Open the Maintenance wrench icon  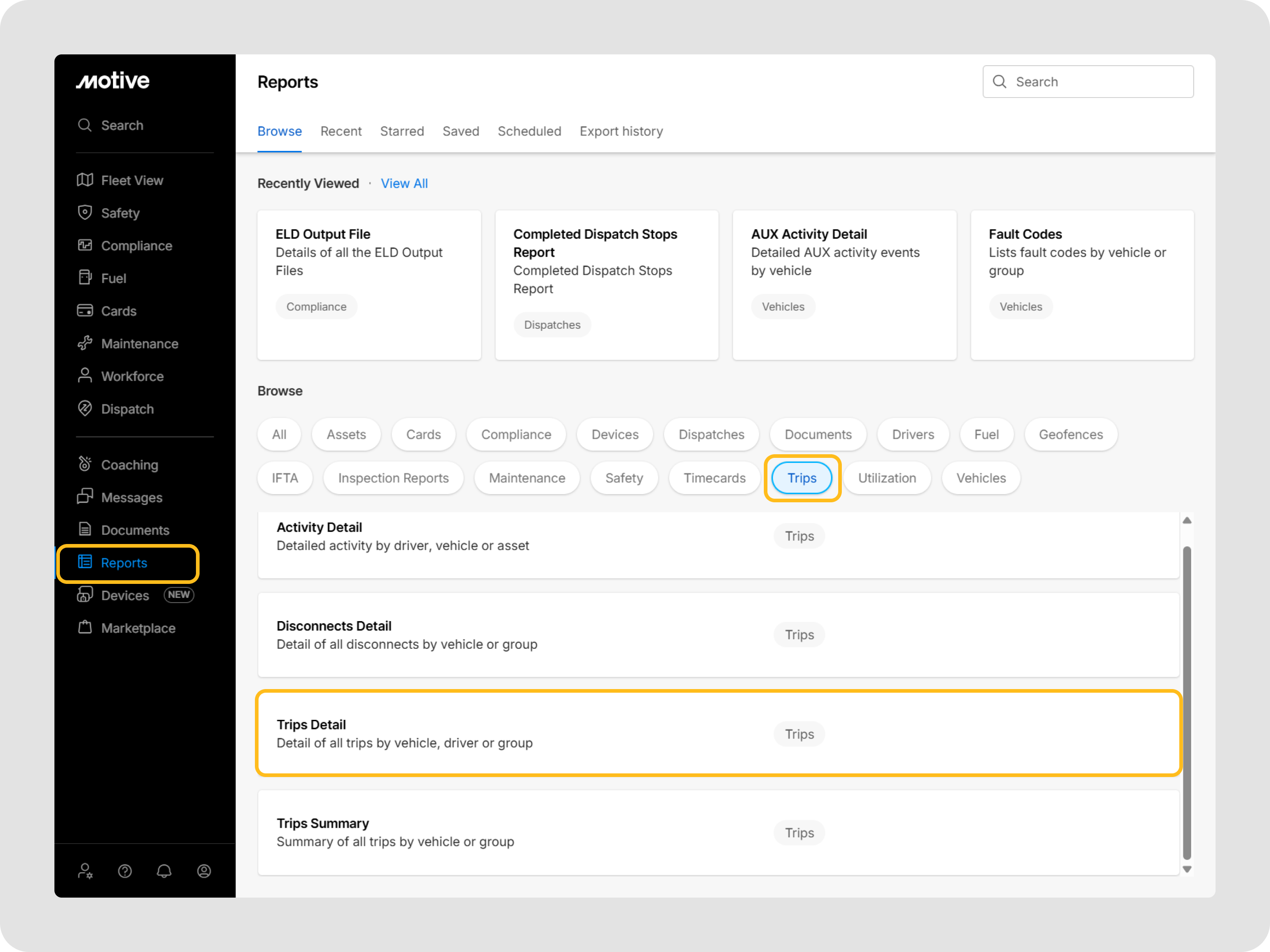[85, 343]
